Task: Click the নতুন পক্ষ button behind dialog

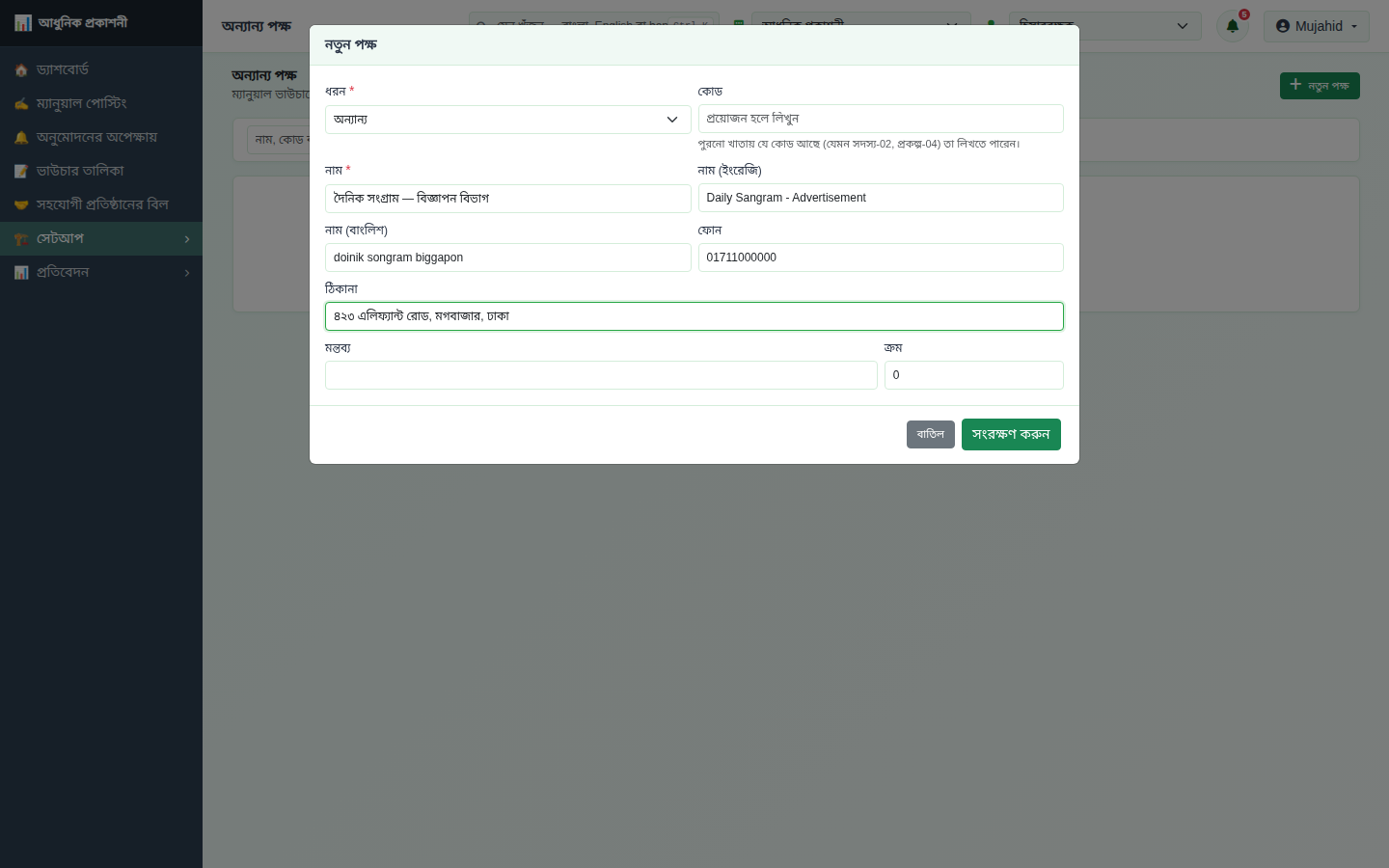Action: tap(1320, 86)
